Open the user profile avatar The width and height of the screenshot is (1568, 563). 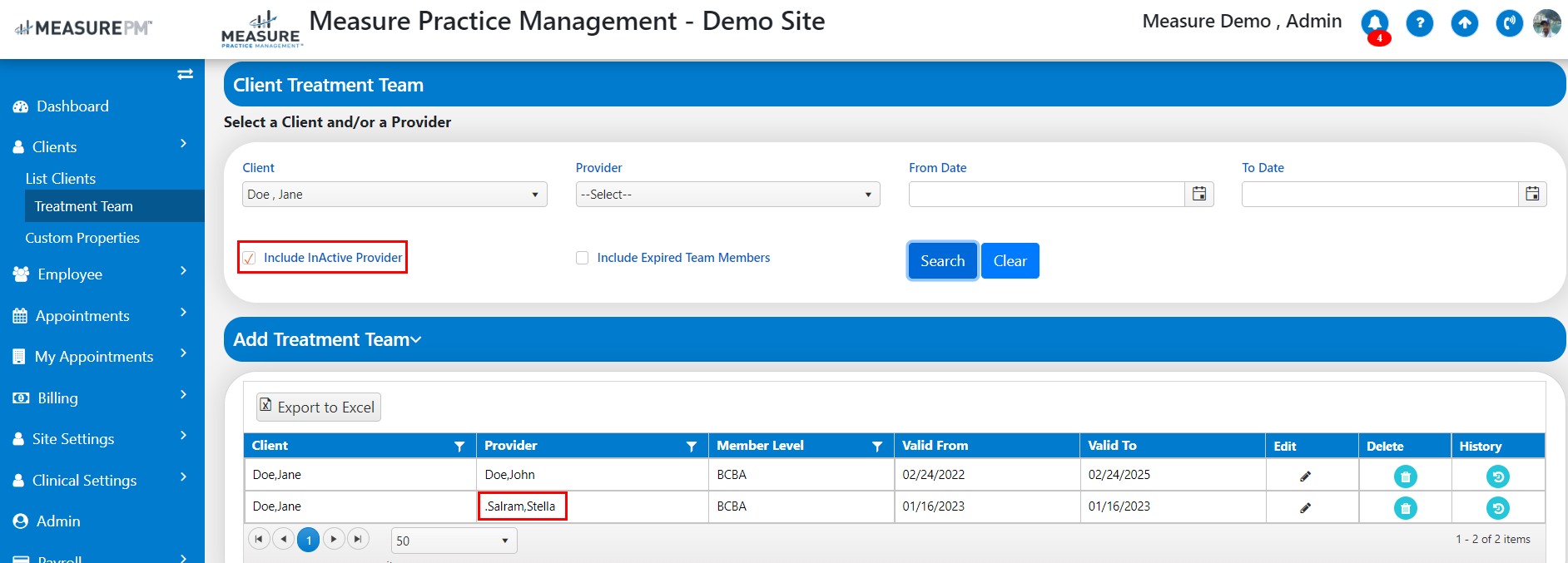[1547, 23]
